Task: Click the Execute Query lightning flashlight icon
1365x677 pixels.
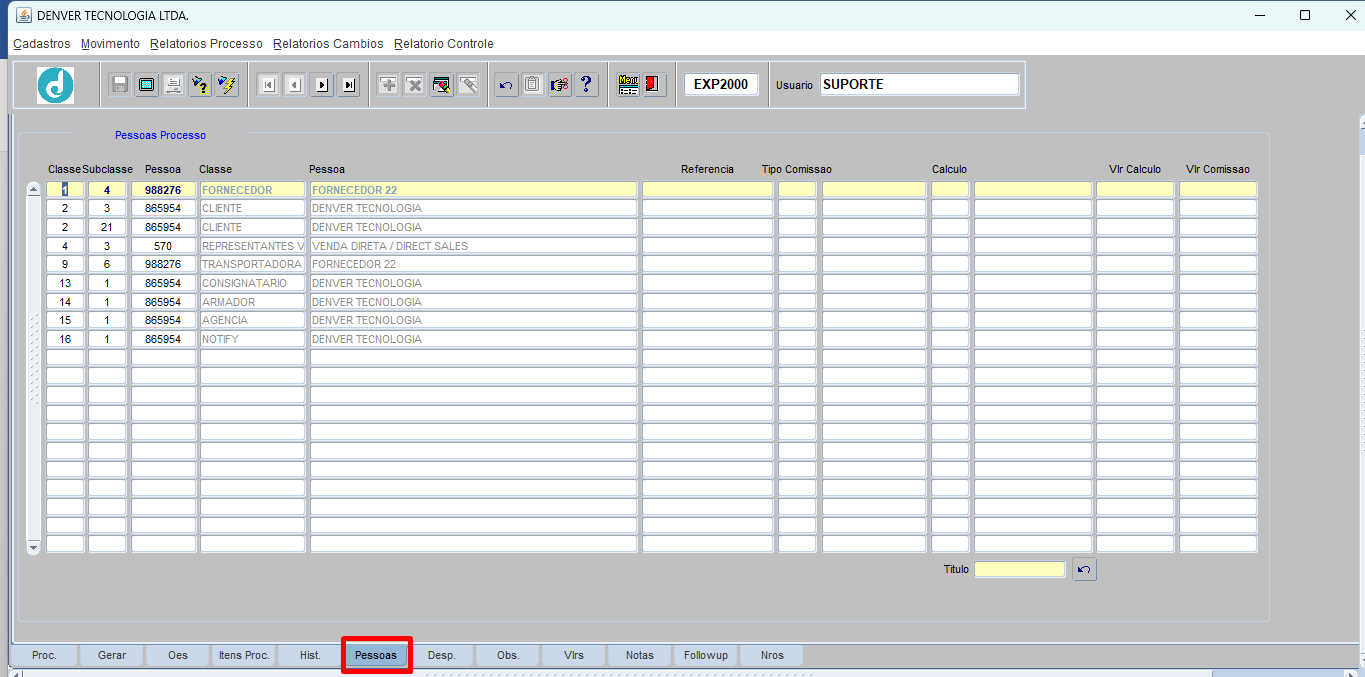Action: (227, 85)
